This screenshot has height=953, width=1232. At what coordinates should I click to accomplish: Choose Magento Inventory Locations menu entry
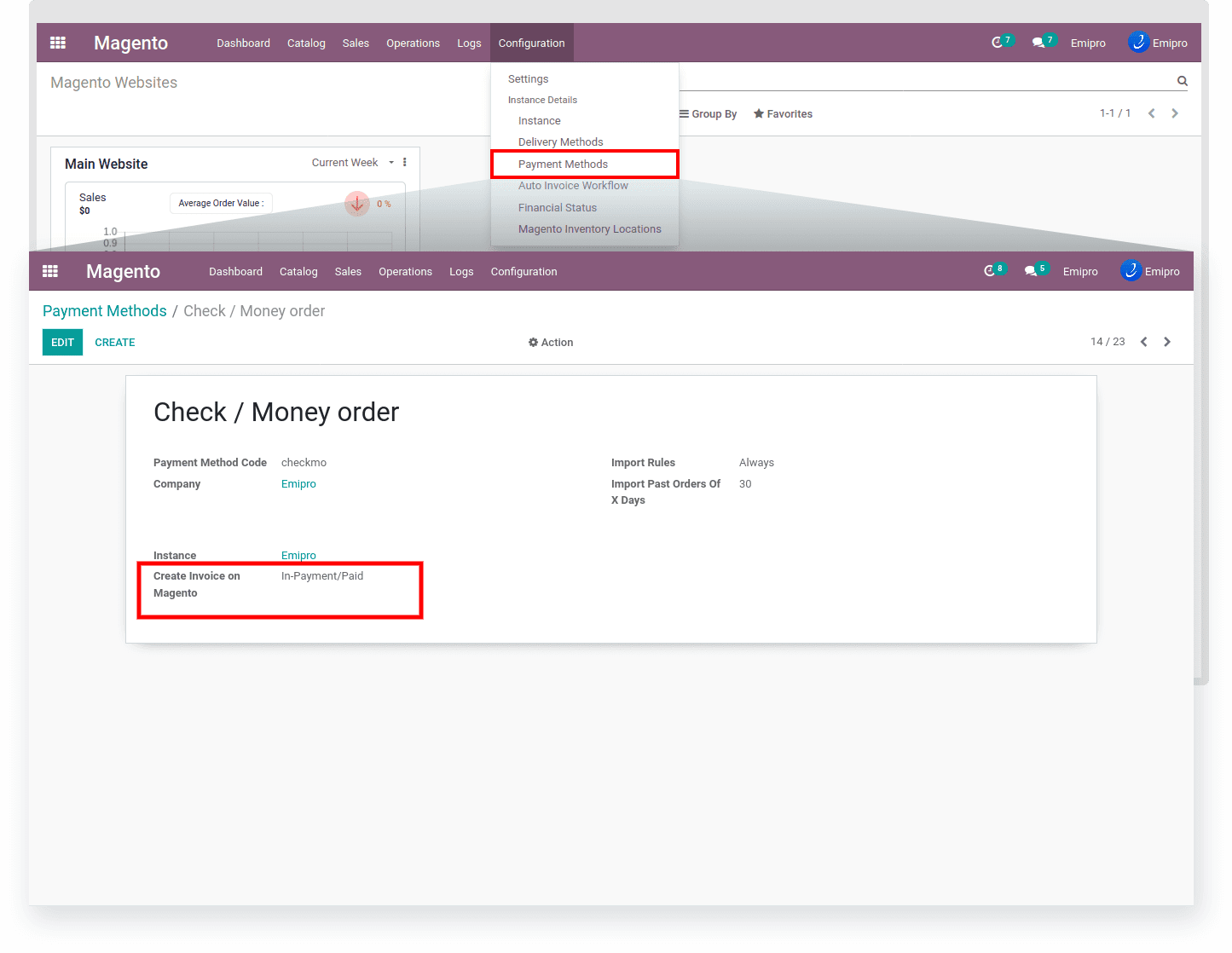tap(589, 229)
